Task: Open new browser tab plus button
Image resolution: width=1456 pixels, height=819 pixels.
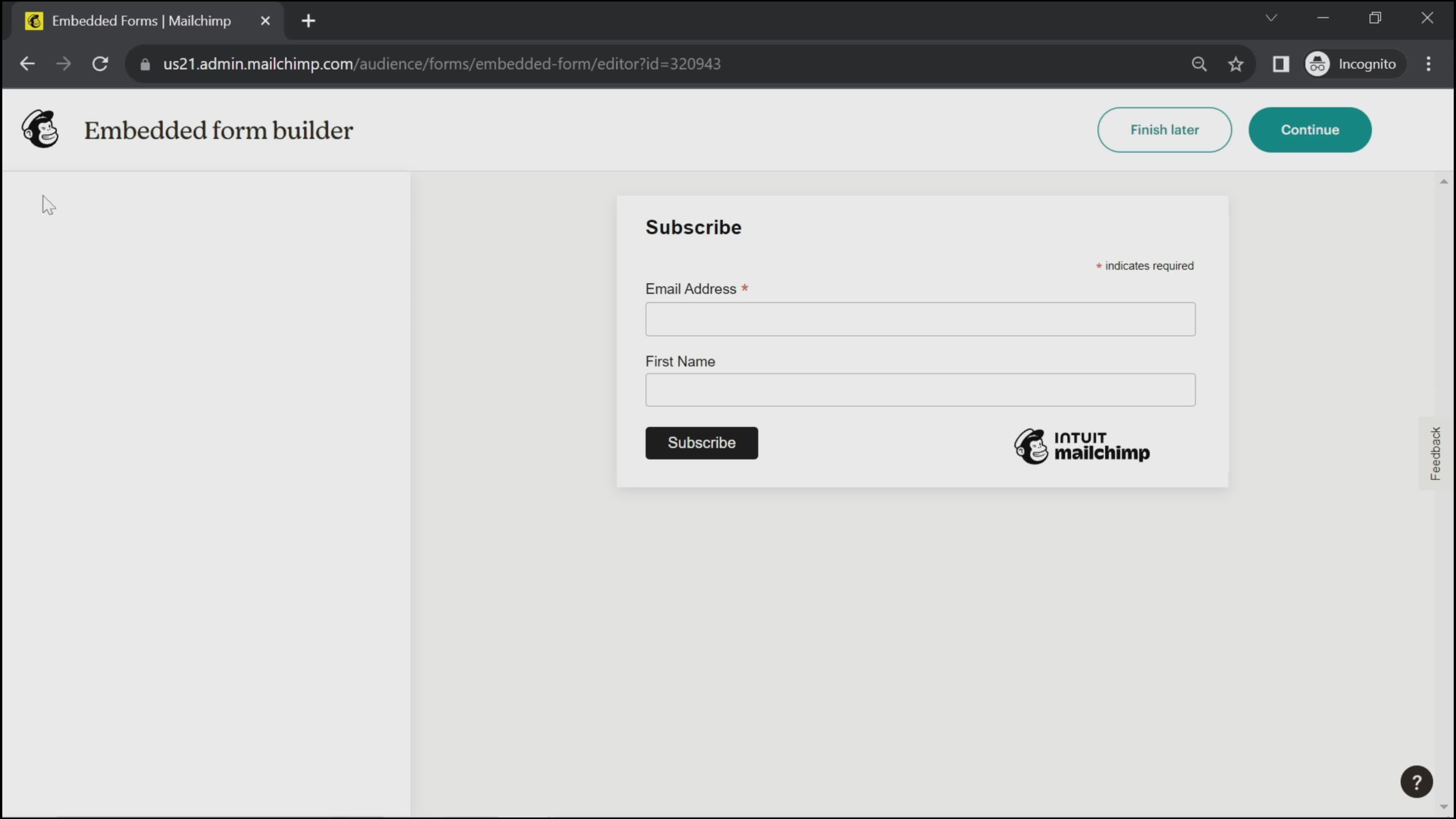Action: pyautogui.click(x=308, y=21)
